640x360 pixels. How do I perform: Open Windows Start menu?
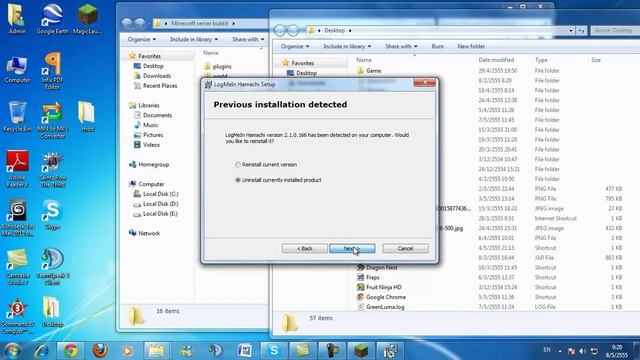[x=12, y=351]
